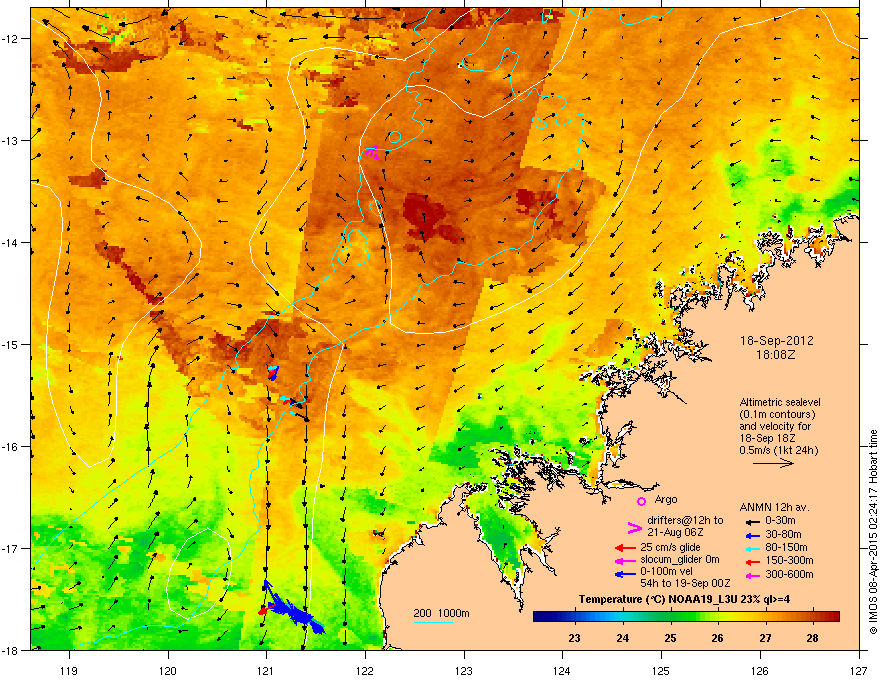Viewport: 880px width, 680px height.
Task: Click the 'slocum_glider 0m' legend label
Action: pos(680,559)
